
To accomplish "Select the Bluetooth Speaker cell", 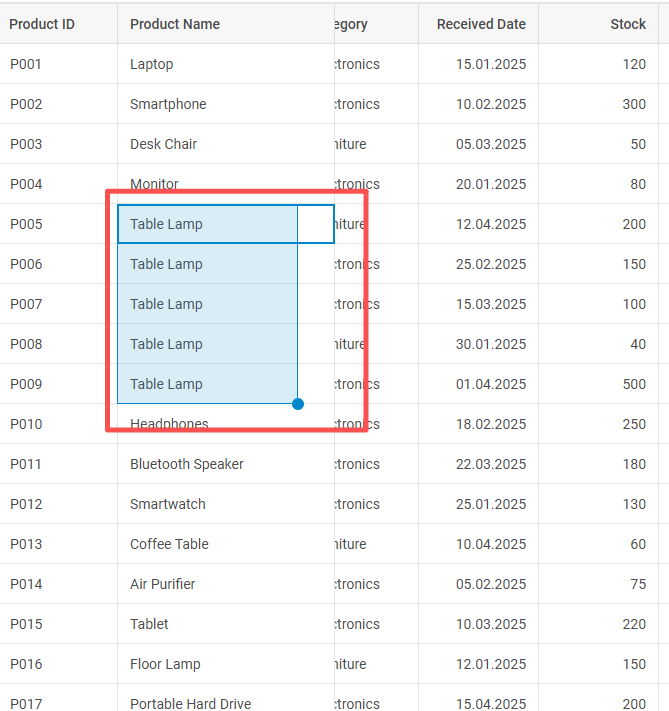I will tap(186, 464).
